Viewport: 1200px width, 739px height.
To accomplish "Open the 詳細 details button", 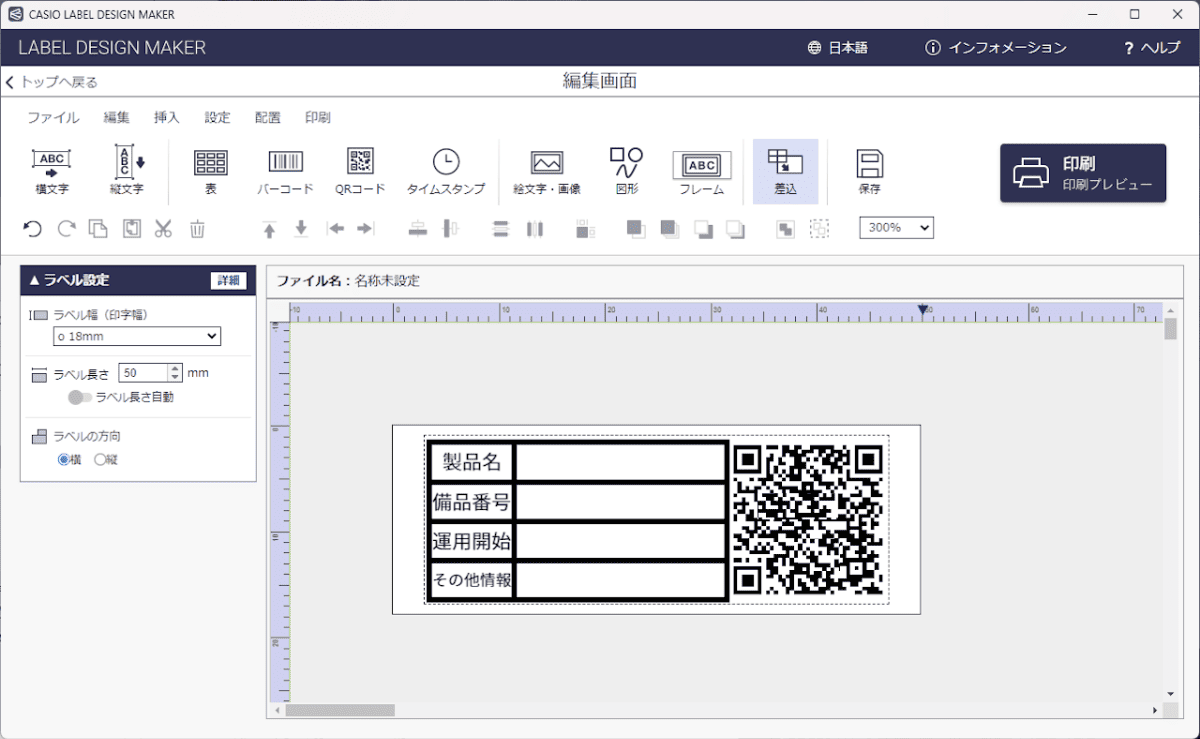I will tap(228, 281).
